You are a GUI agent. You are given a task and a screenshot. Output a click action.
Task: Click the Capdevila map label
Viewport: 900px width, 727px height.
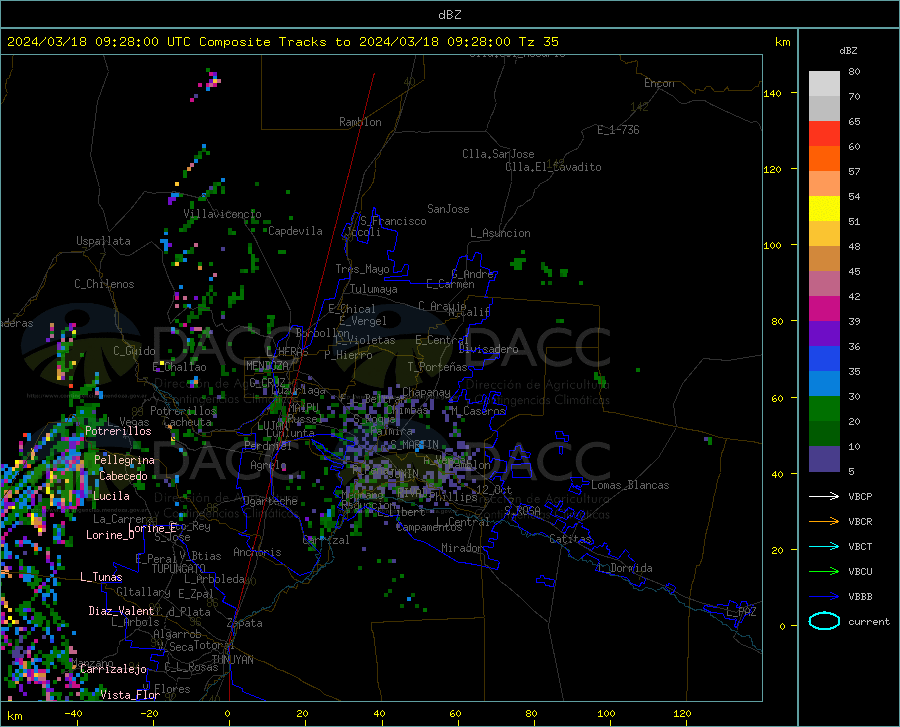tap(295, 231)
